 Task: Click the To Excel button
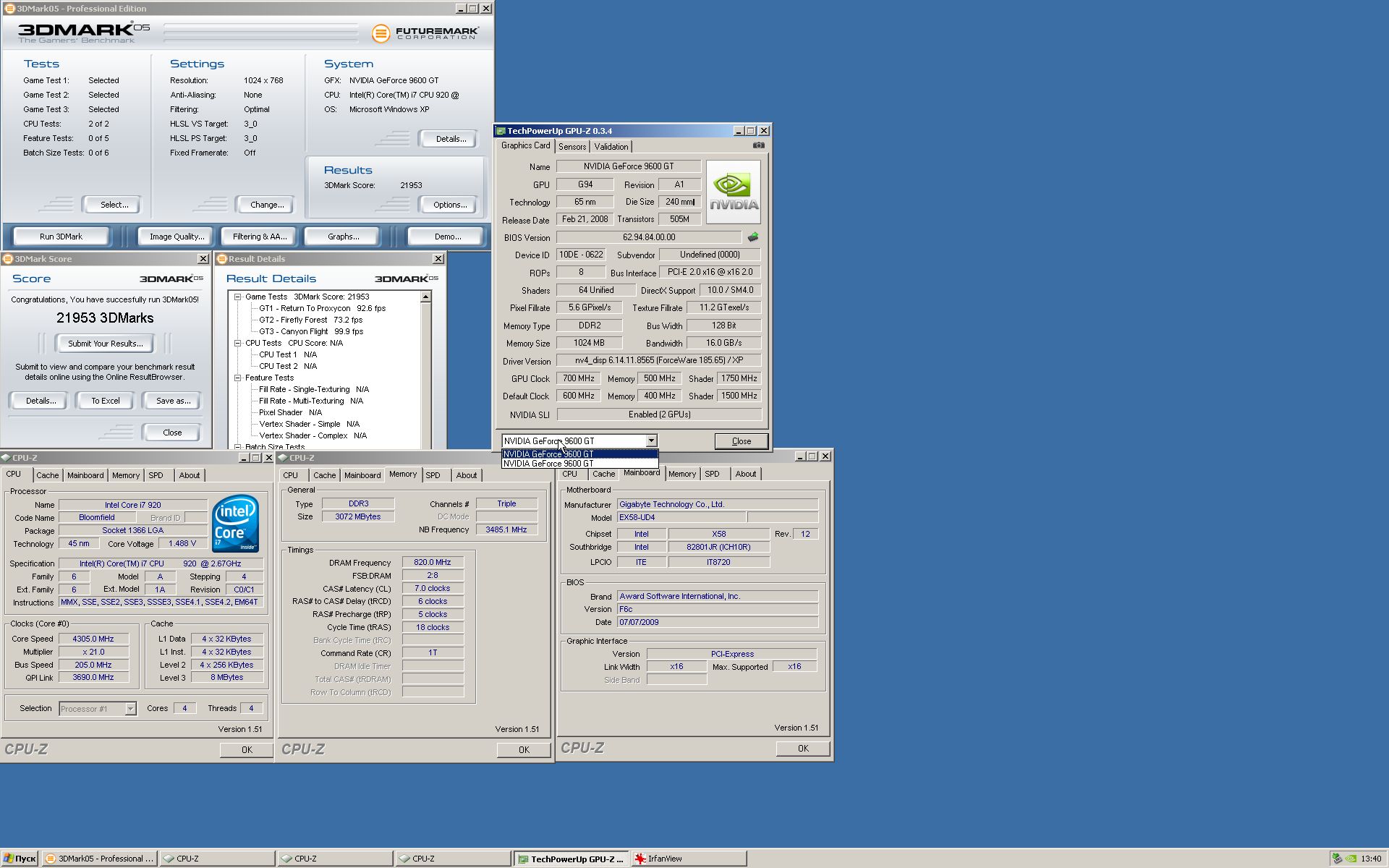click(106, 401)
